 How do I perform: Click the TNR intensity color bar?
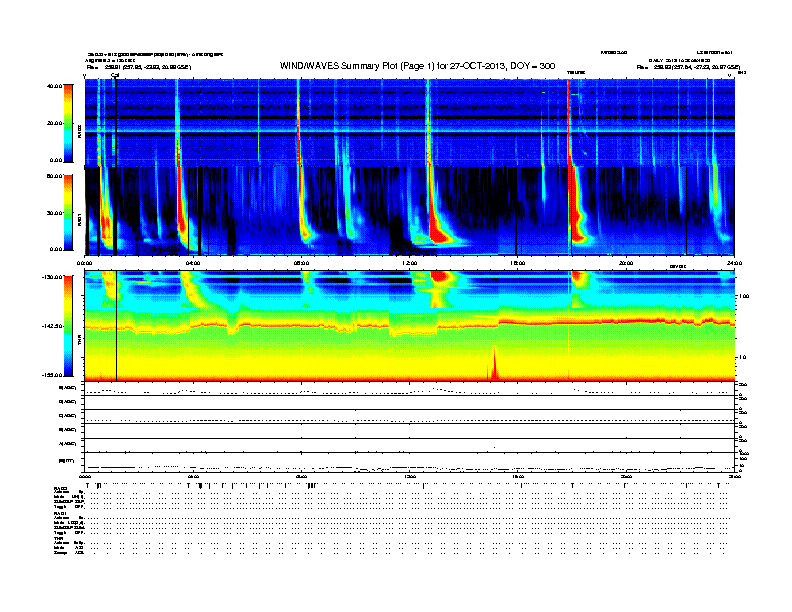tap(68, 326)
